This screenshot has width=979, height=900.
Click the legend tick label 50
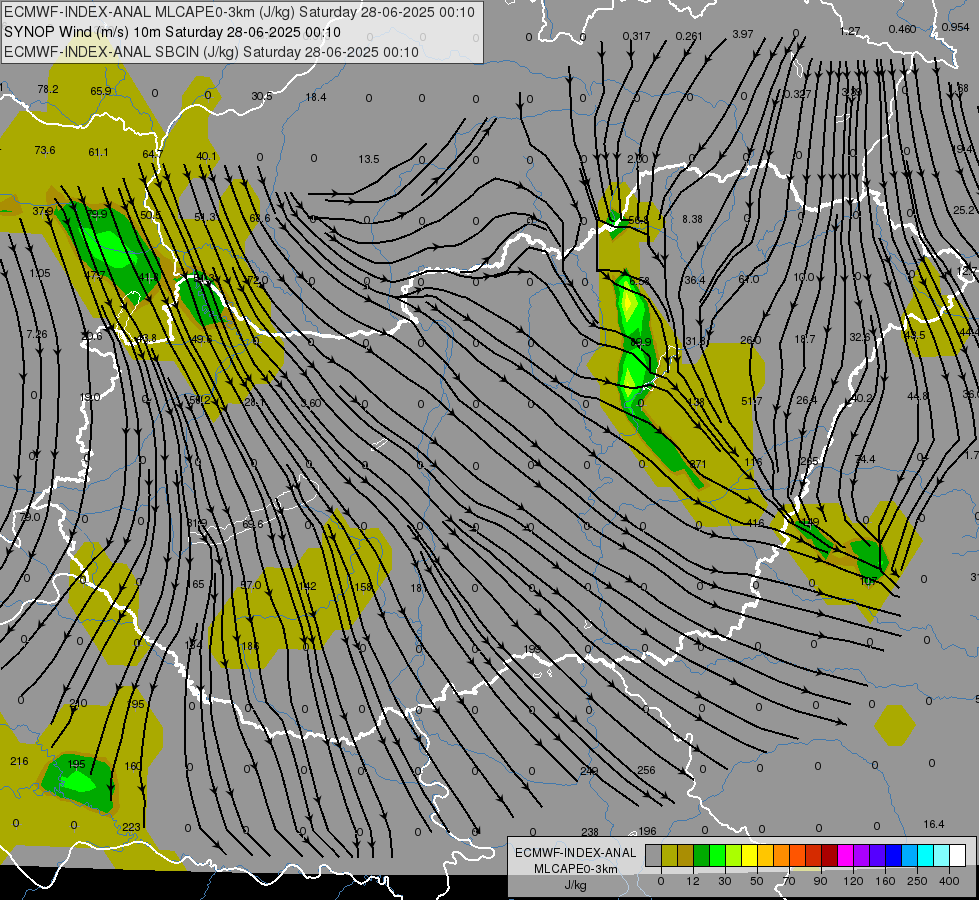[x=757, y=881]
